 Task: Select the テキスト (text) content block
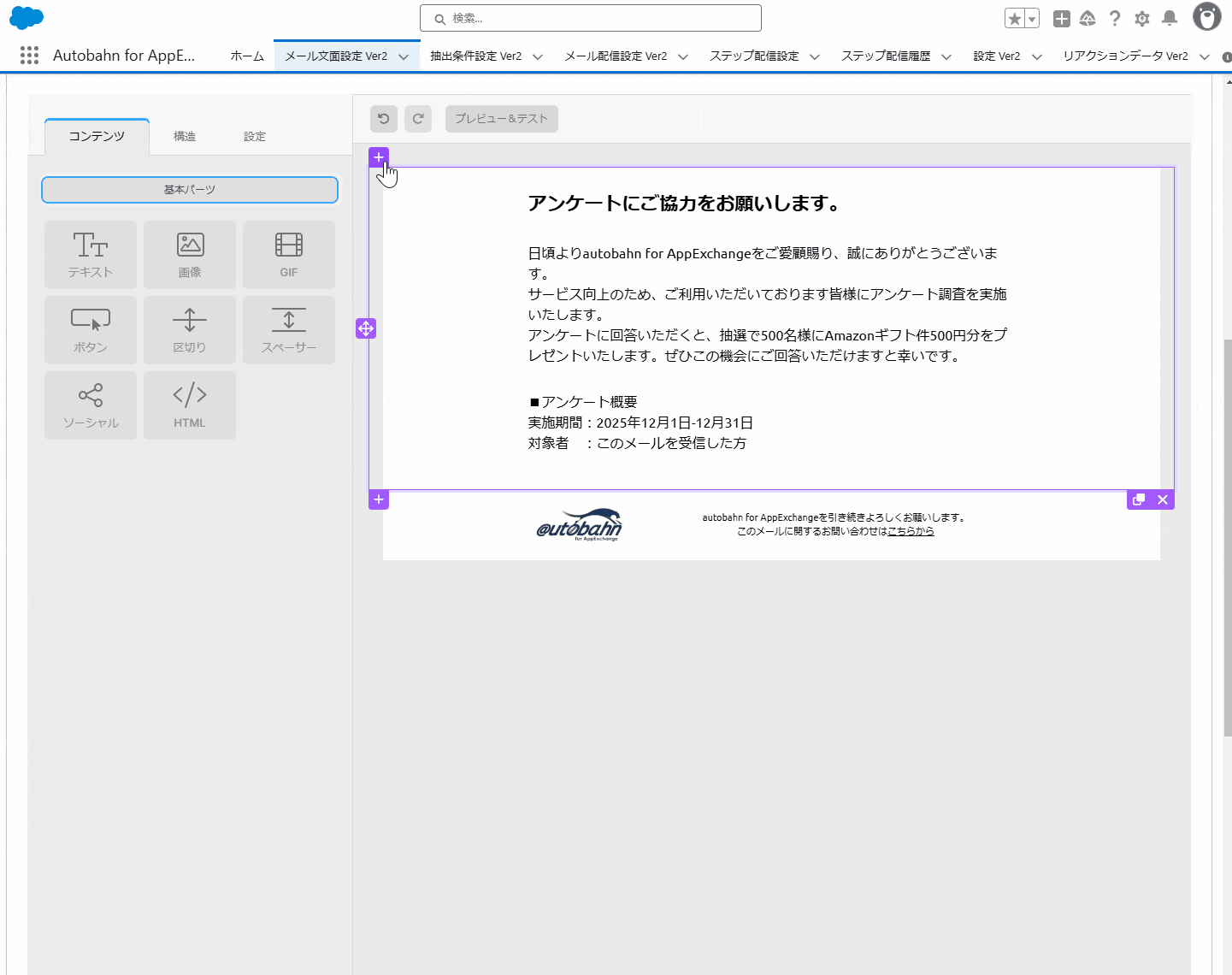tap(91, 254)
